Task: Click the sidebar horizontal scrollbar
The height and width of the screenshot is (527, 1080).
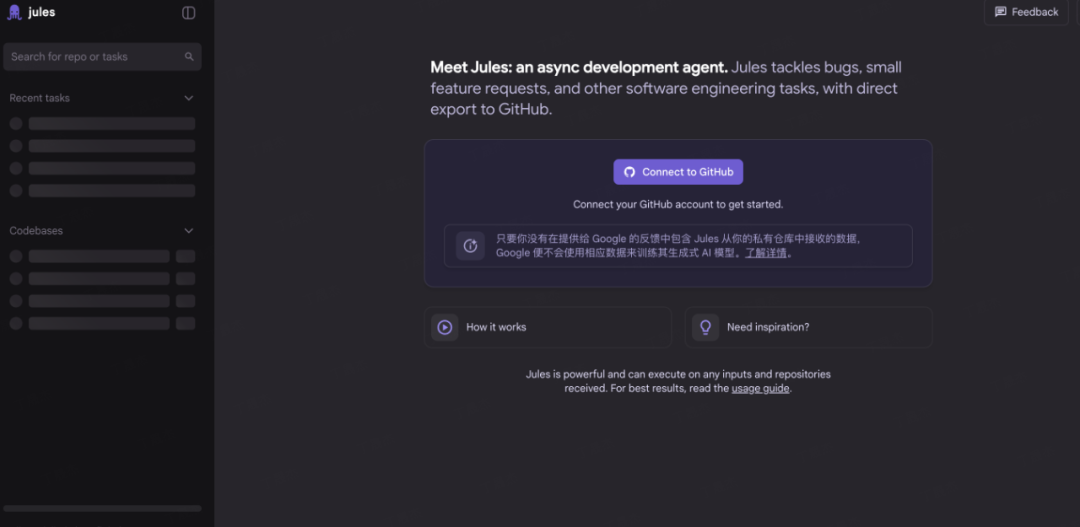Action: [103, 508]
